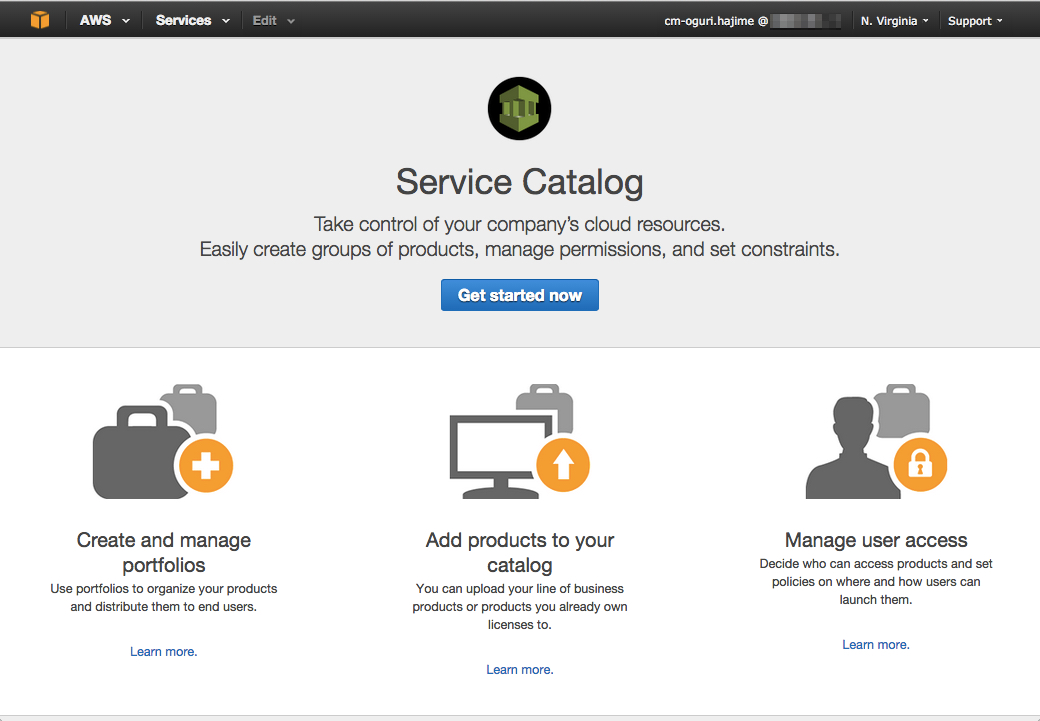
Task: Click the Service Catalog page heading
Action: click(x=519, y=181)
